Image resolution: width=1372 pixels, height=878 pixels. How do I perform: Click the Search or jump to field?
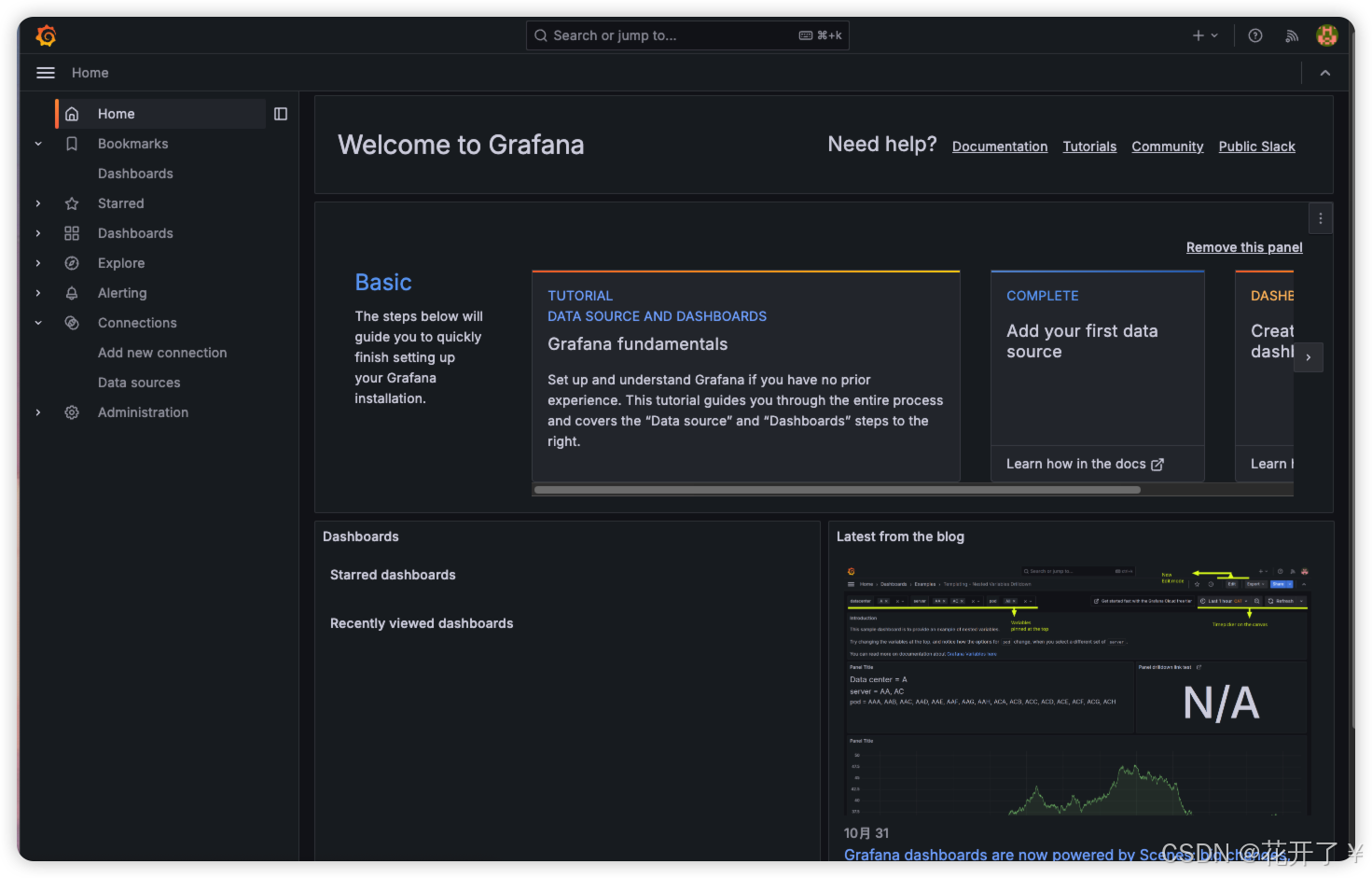tap(687, 35)
